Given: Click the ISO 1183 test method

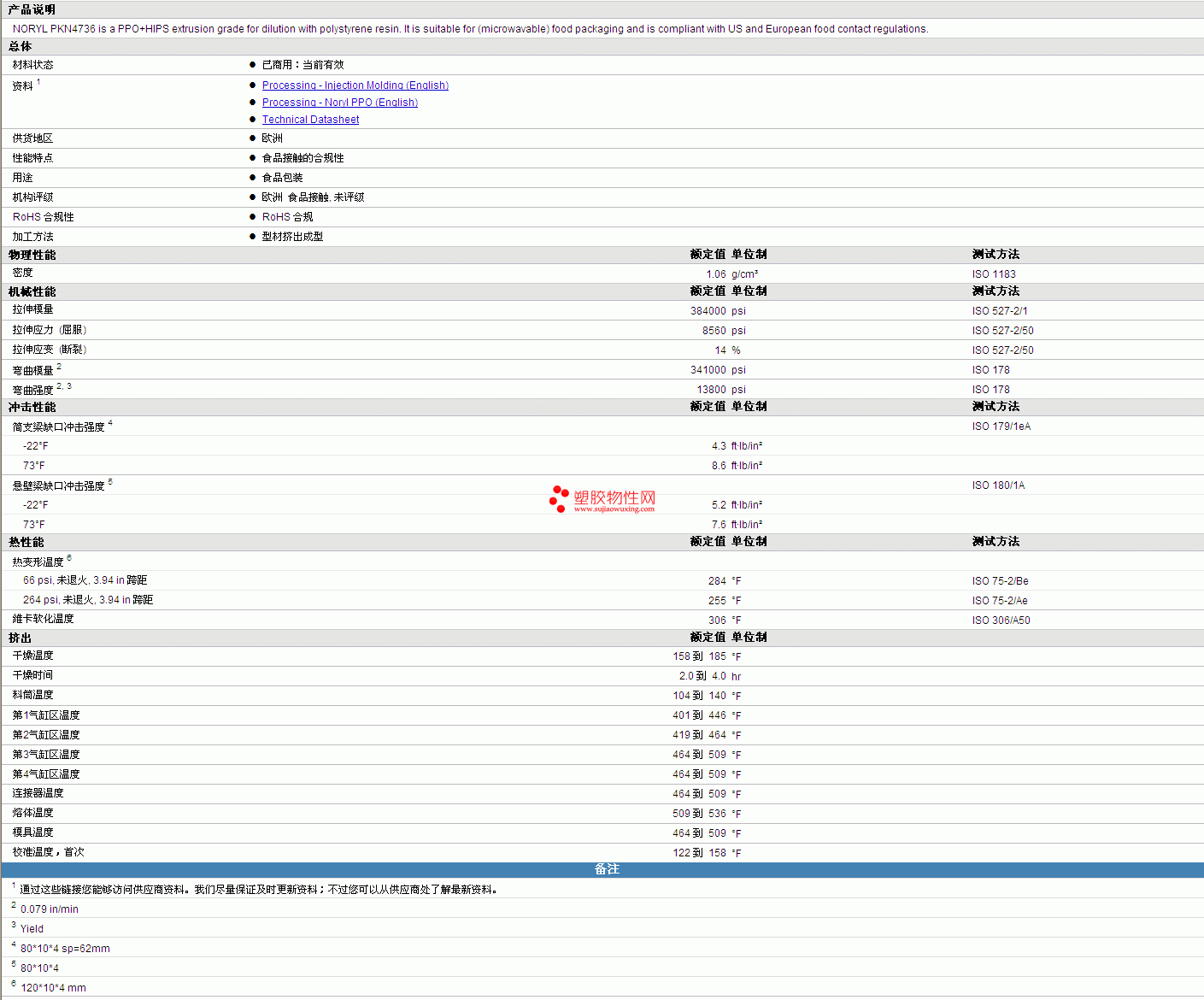Looking at the screenshot, I should point(994,274).
